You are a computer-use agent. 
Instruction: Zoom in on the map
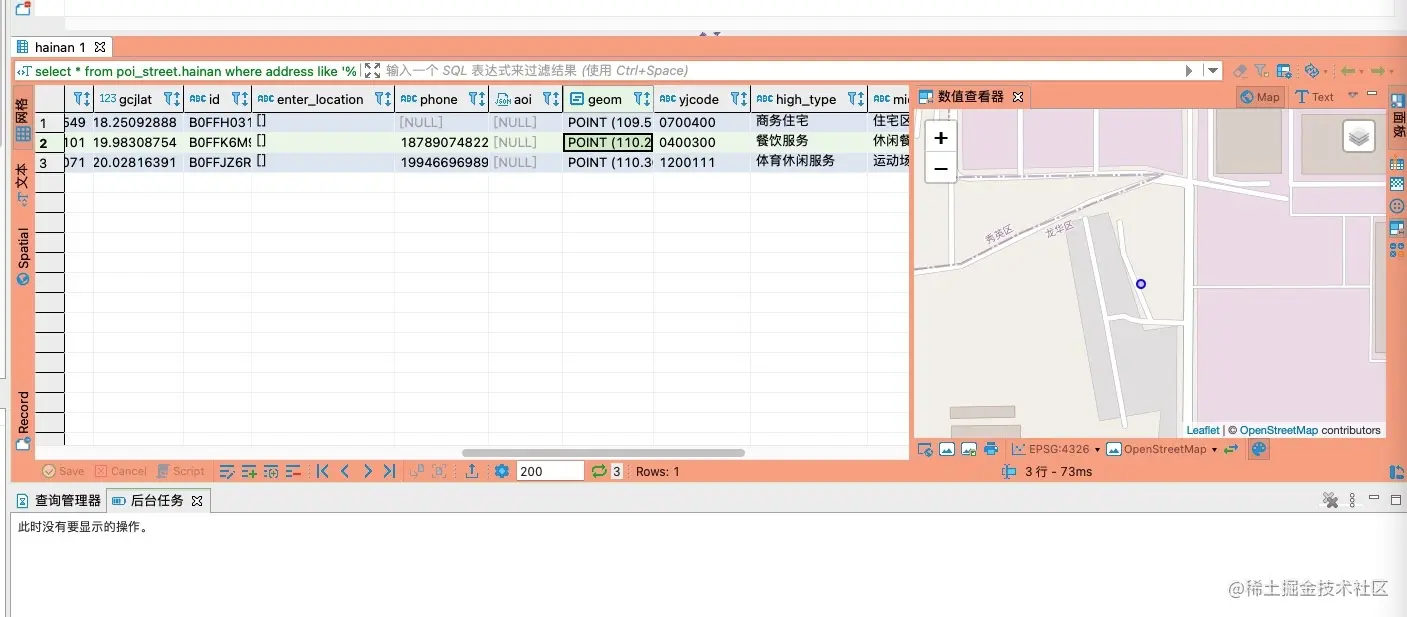[940, 138]
